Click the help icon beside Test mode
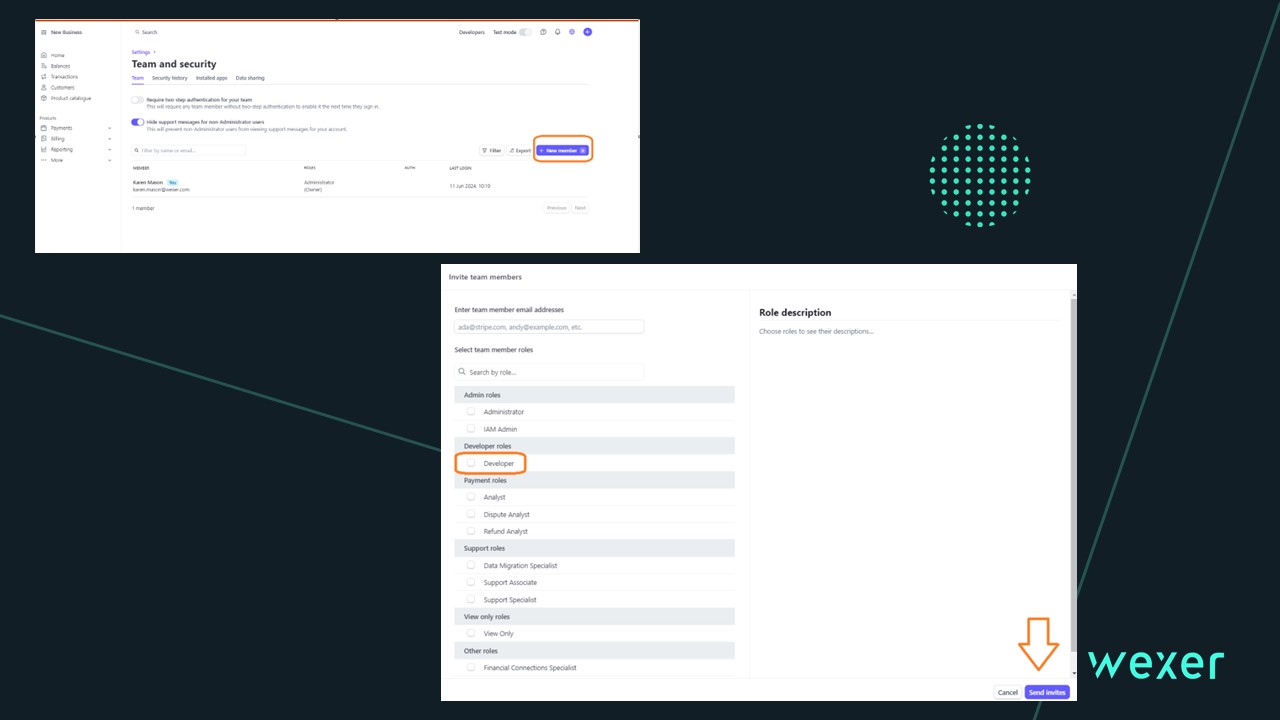Screen dimensions: 1280x720 (543, 32)
